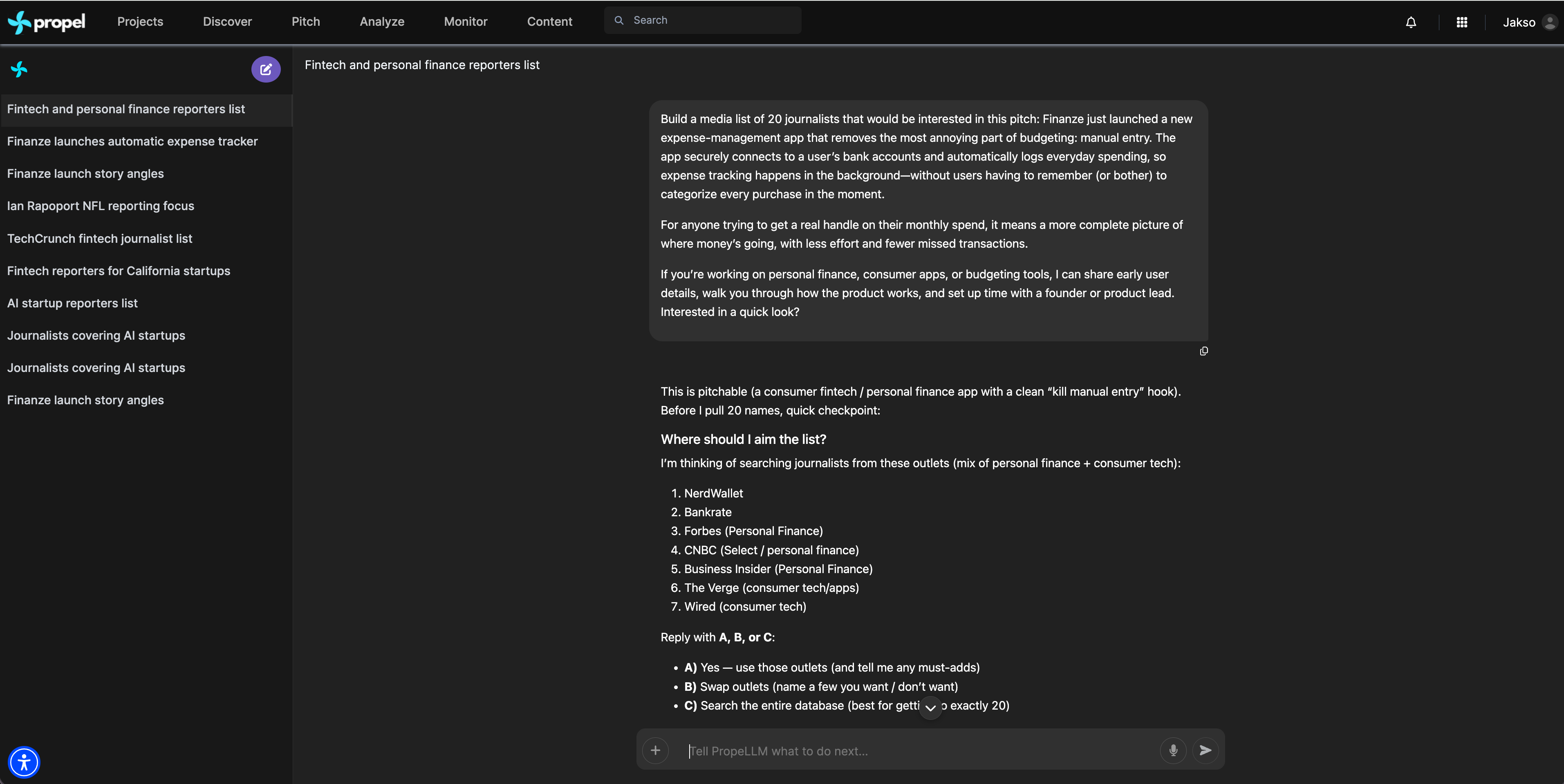Open the Monitor menu item
The height and width of the screenshot is (784, 1564).
point(465,22)
